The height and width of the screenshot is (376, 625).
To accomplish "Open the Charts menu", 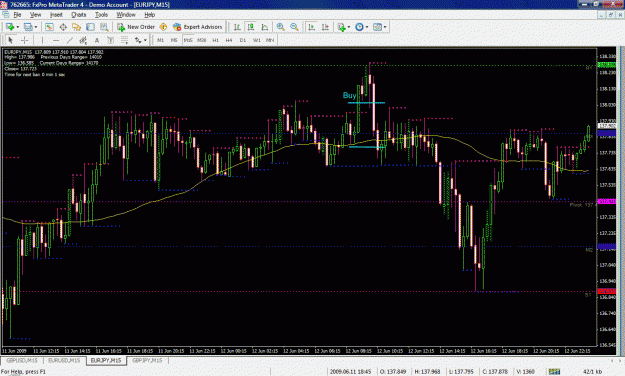I will click(x=79, y=15).
